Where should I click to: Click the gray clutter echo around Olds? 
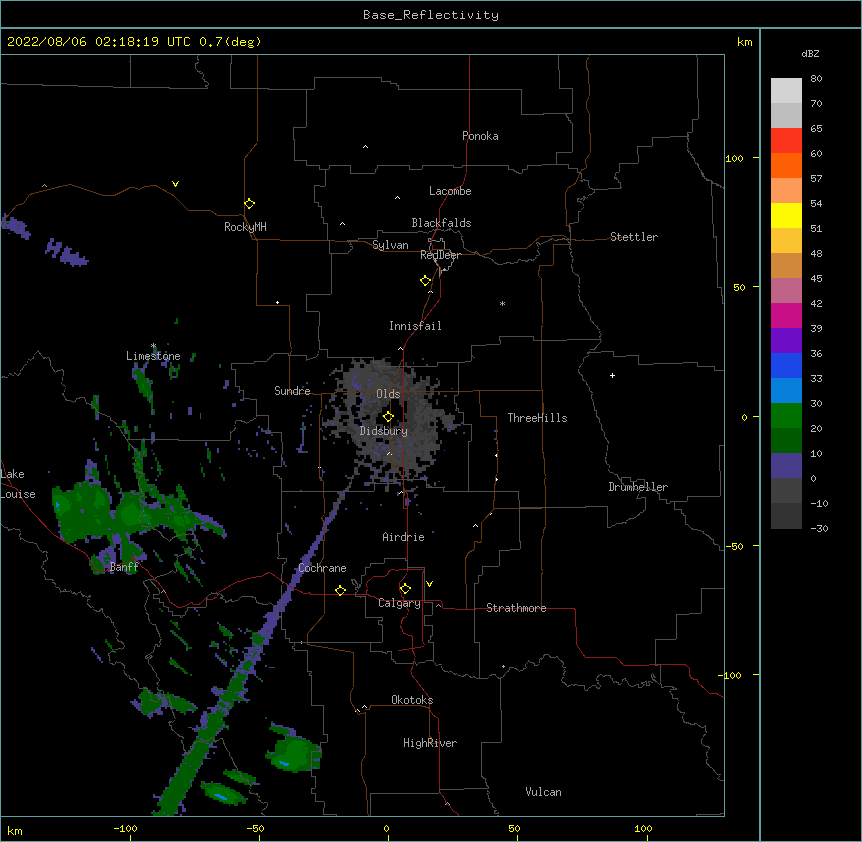coord(390,423)
